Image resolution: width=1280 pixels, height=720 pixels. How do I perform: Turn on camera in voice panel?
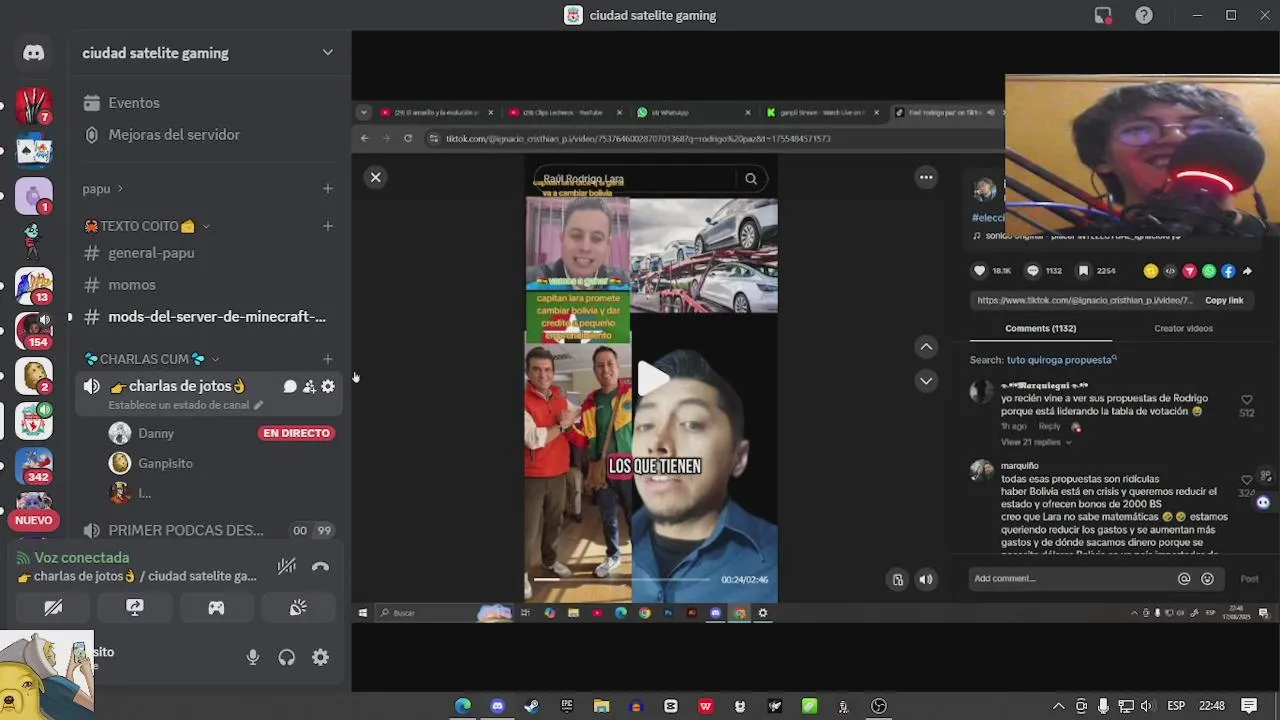click(53, 607)
